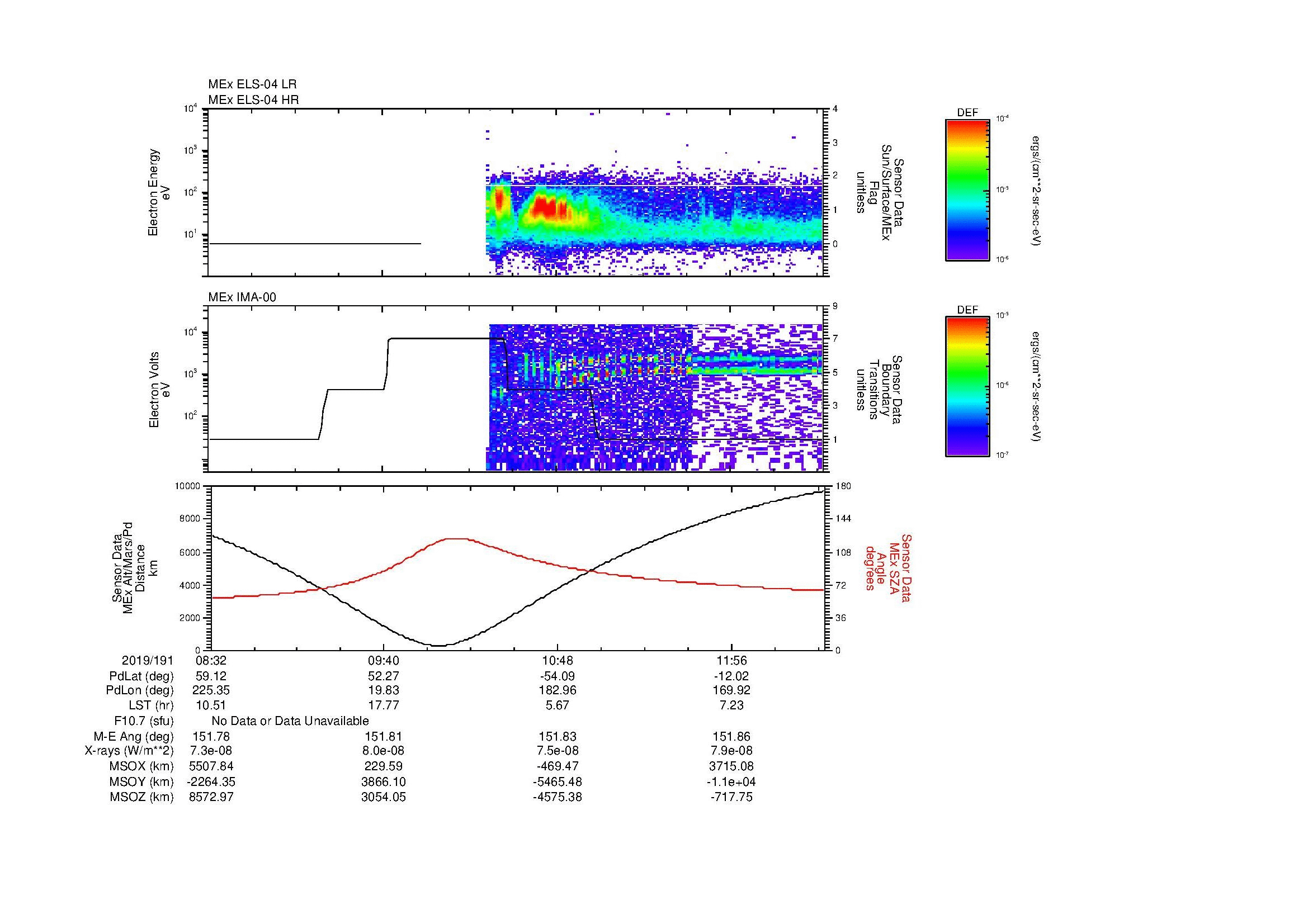Click the Electron Energy eV axis label
Screen dimensions: 1308x924
pos(159,192)
